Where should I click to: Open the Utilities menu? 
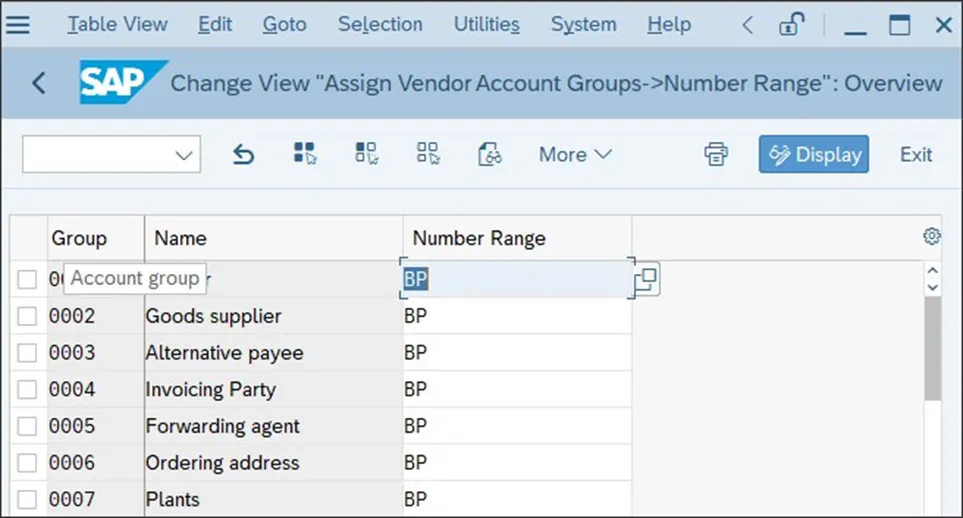pos(486,24)
